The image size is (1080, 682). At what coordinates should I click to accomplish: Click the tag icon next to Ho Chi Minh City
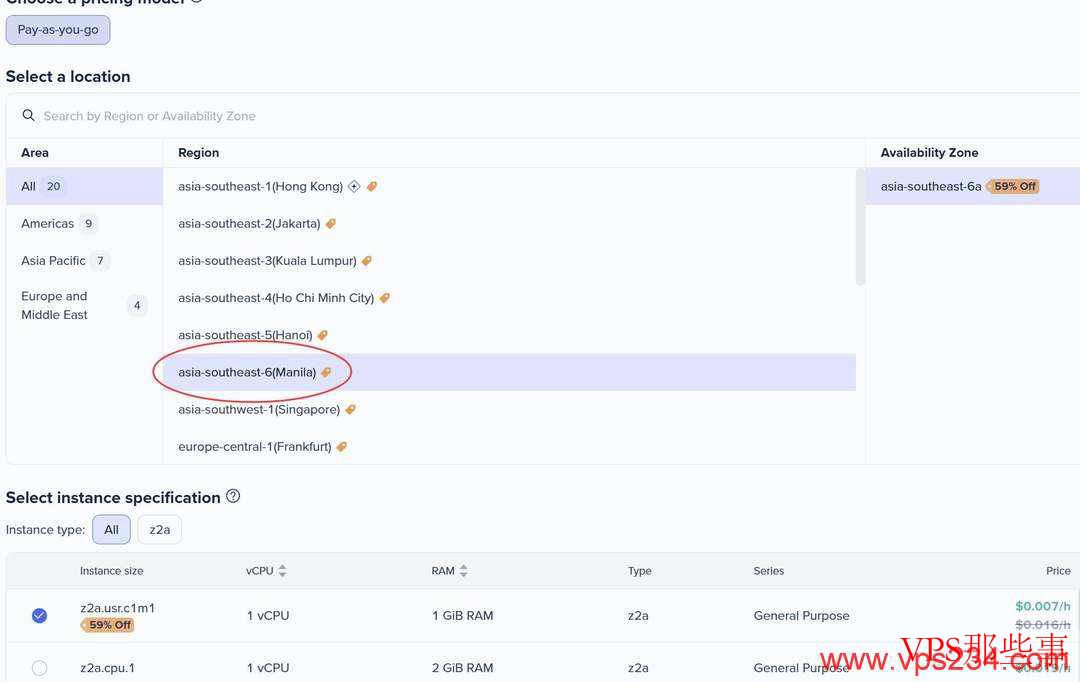385,298
